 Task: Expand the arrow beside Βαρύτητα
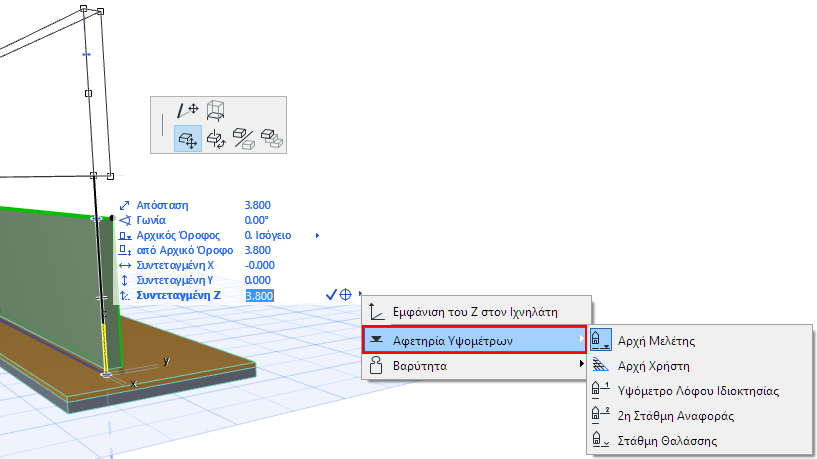(581, 364)
